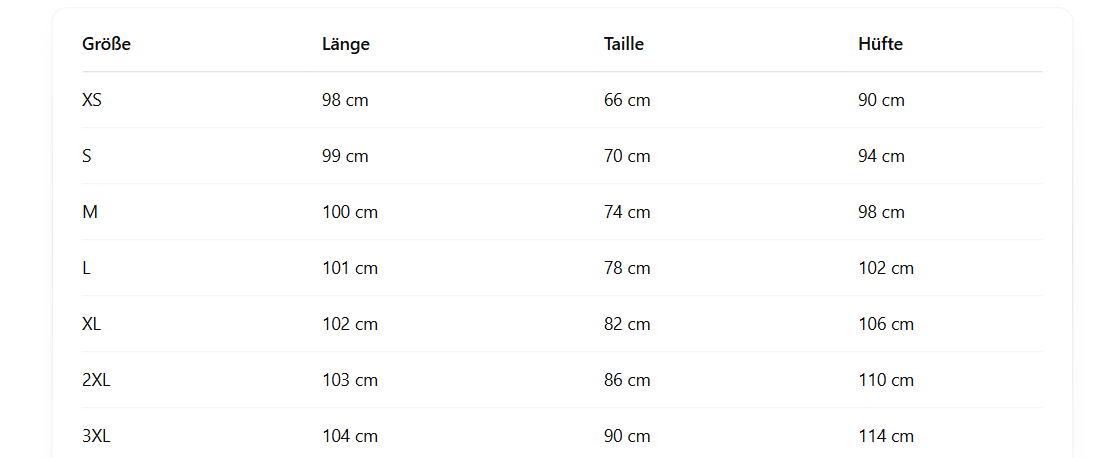Click the 106 cm hip value
Screen dimensions: 1106x458
point(886,324)
